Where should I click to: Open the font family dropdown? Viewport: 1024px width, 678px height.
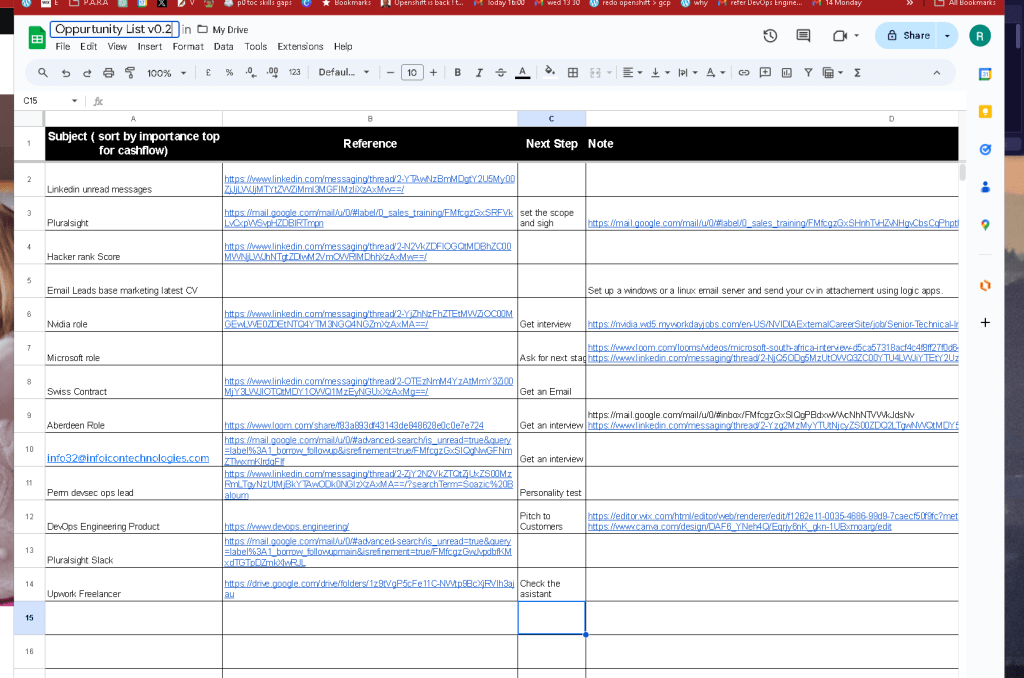coord(344,73)
